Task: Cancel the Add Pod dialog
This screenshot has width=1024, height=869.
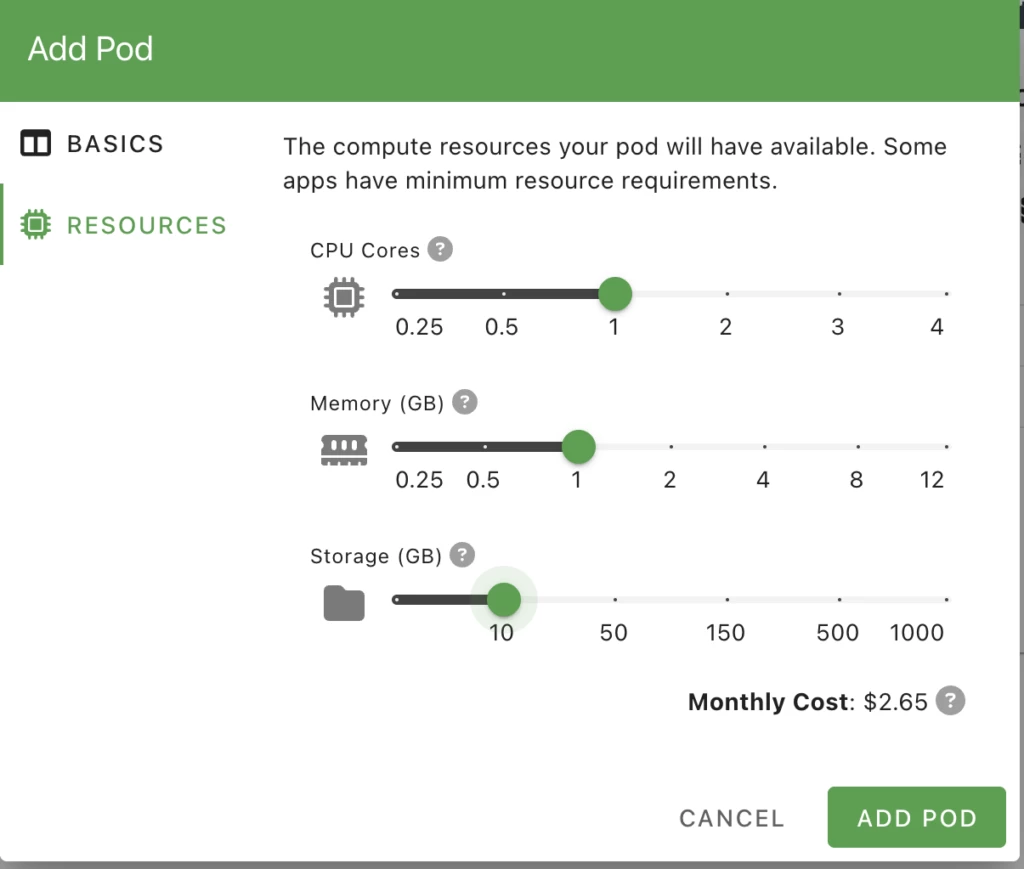Action: (x=731, y=818)
